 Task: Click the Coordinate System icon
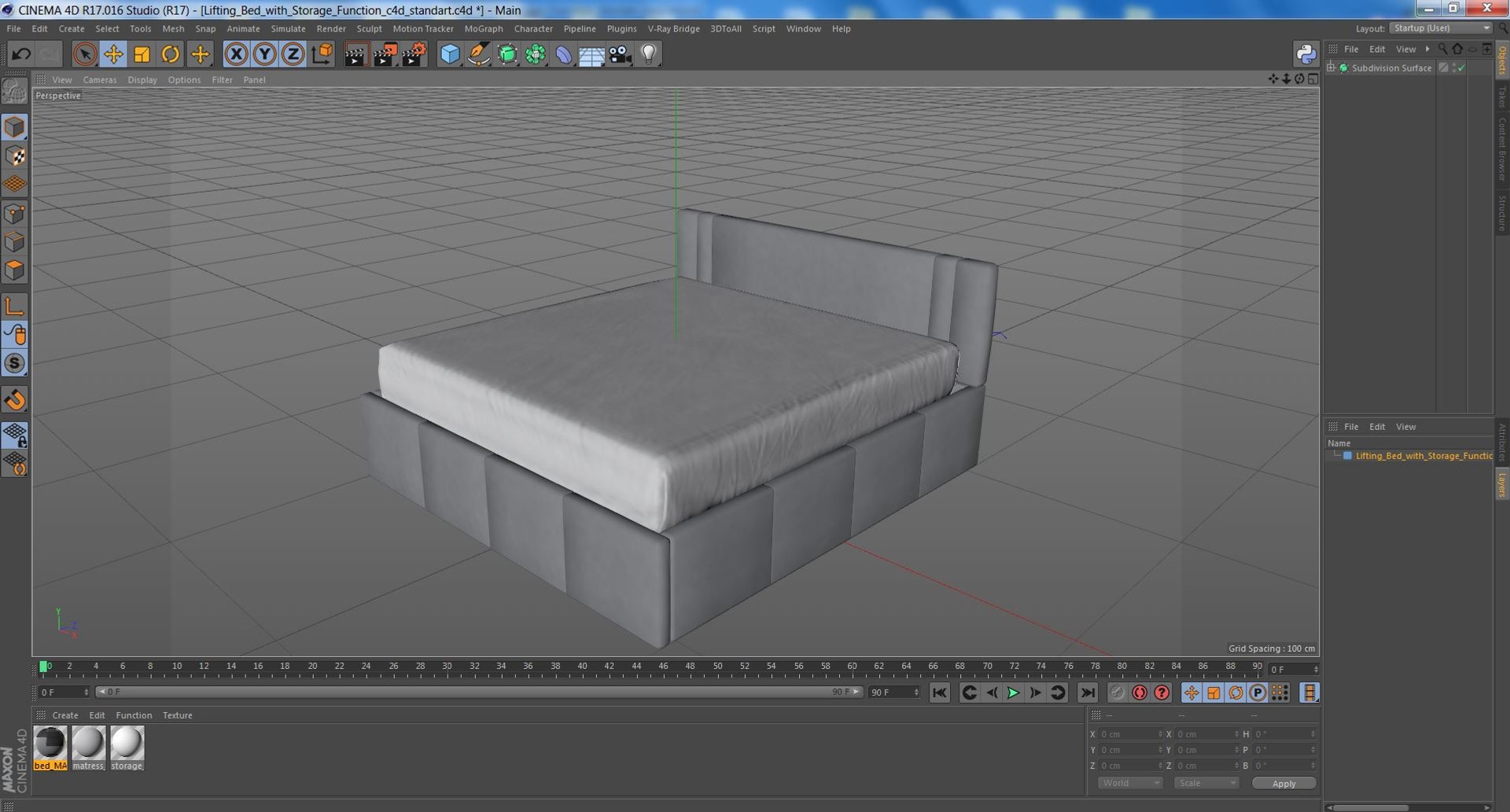(x=322, y=54)
